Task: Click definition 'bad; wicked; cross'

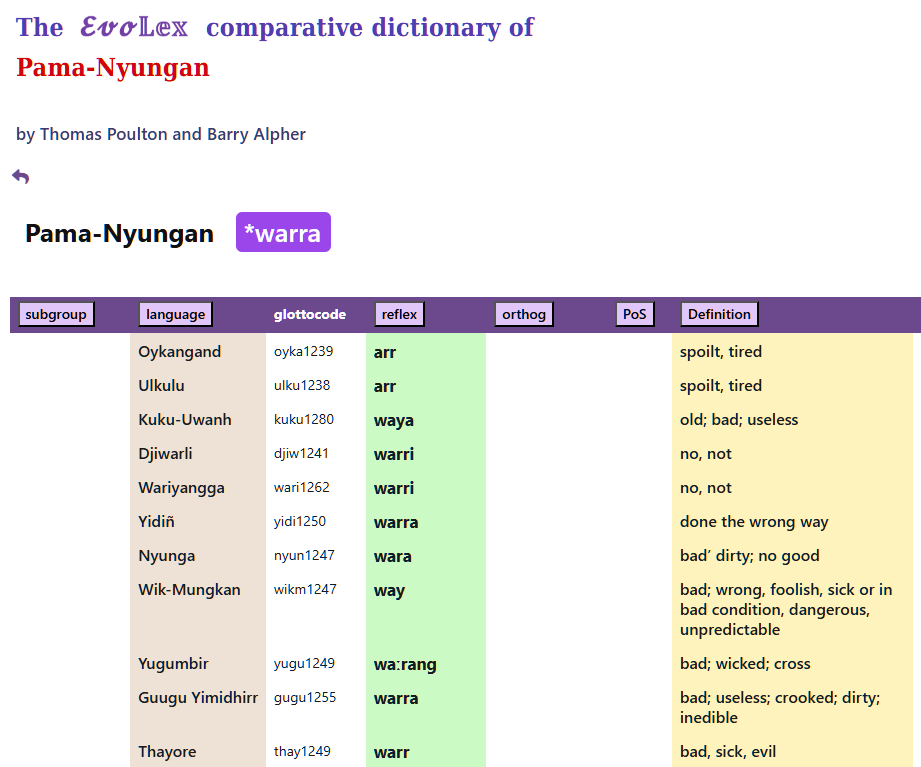Action: click(x=745, y=664)
